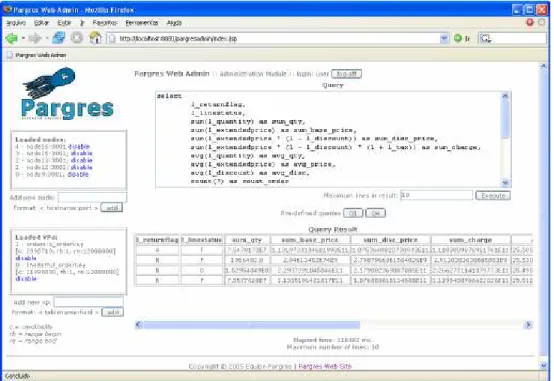
Task: Open the address bar URL dropdown
Action: pyautogui.click(x=444, y=38)
